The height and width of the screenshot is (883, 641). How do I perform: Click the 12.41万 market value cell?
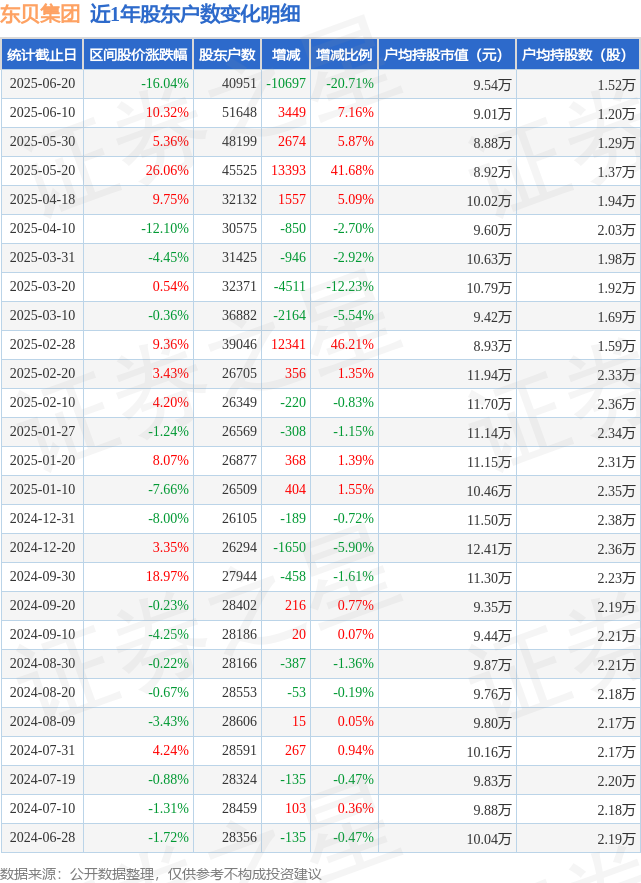489,548
